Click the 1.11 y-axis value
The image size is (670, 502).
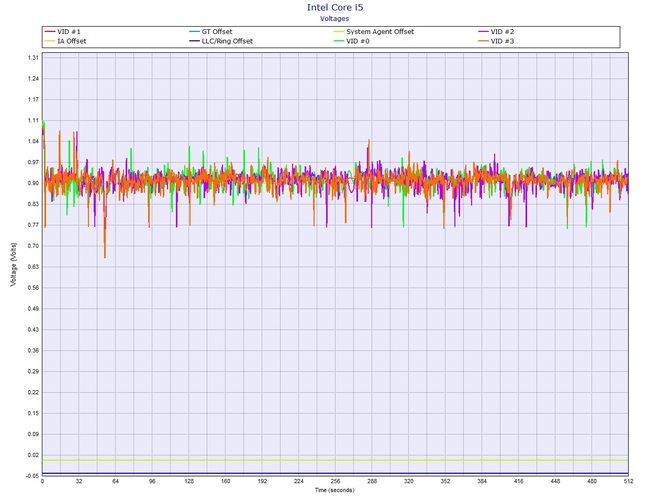coord(34,120)
